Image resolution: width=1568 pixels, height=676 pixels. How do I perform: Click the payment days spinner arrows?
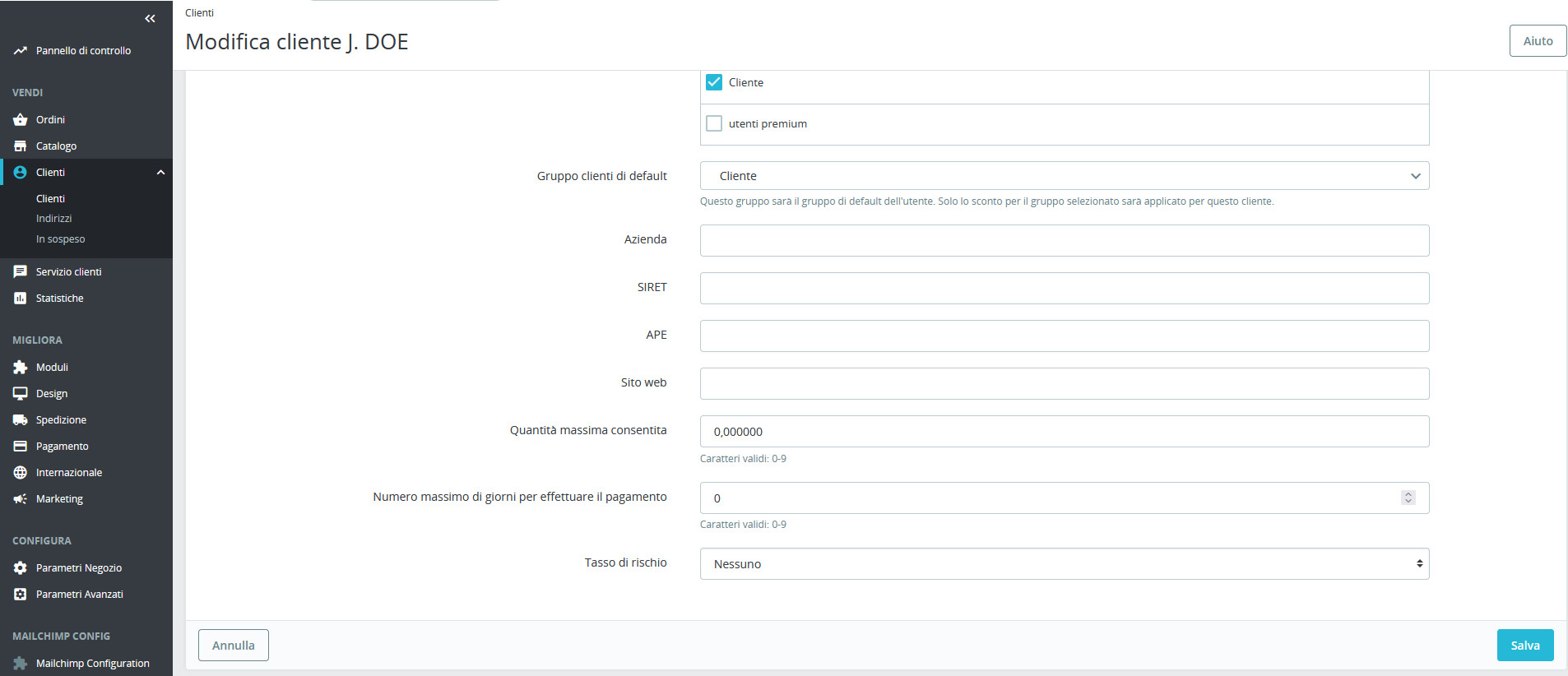[1408, 498]
